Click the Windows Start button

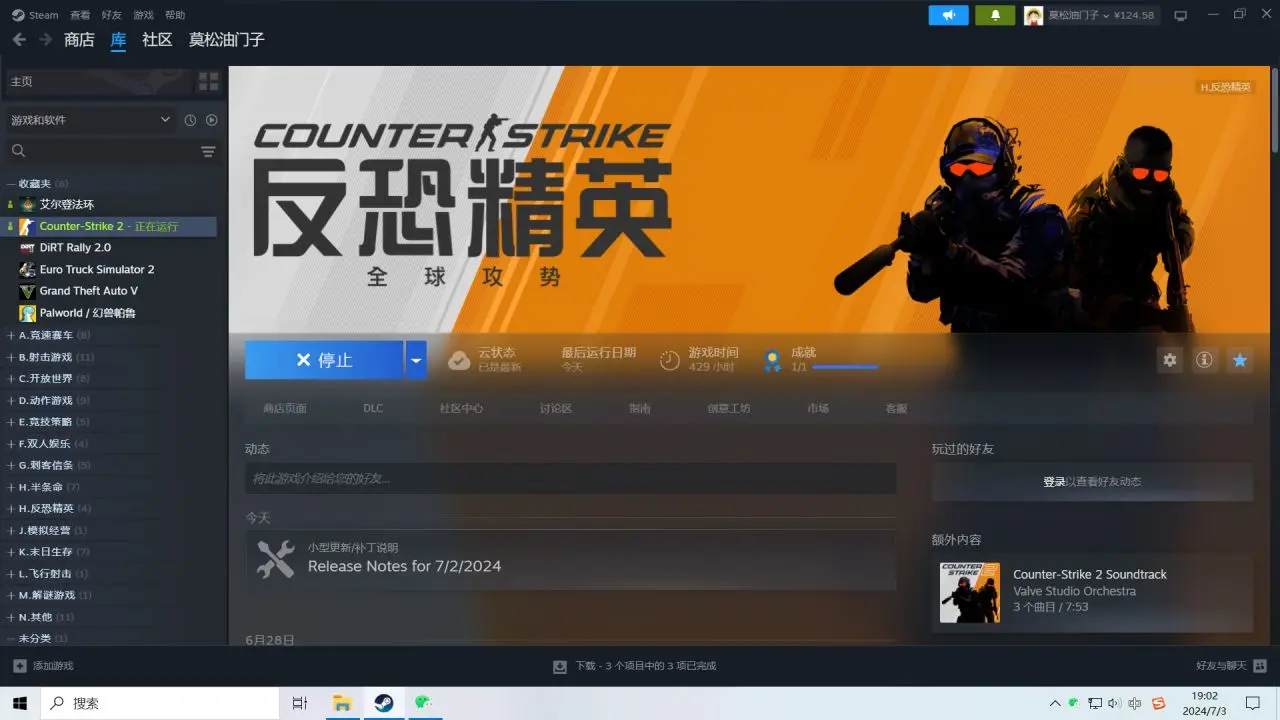21,703
